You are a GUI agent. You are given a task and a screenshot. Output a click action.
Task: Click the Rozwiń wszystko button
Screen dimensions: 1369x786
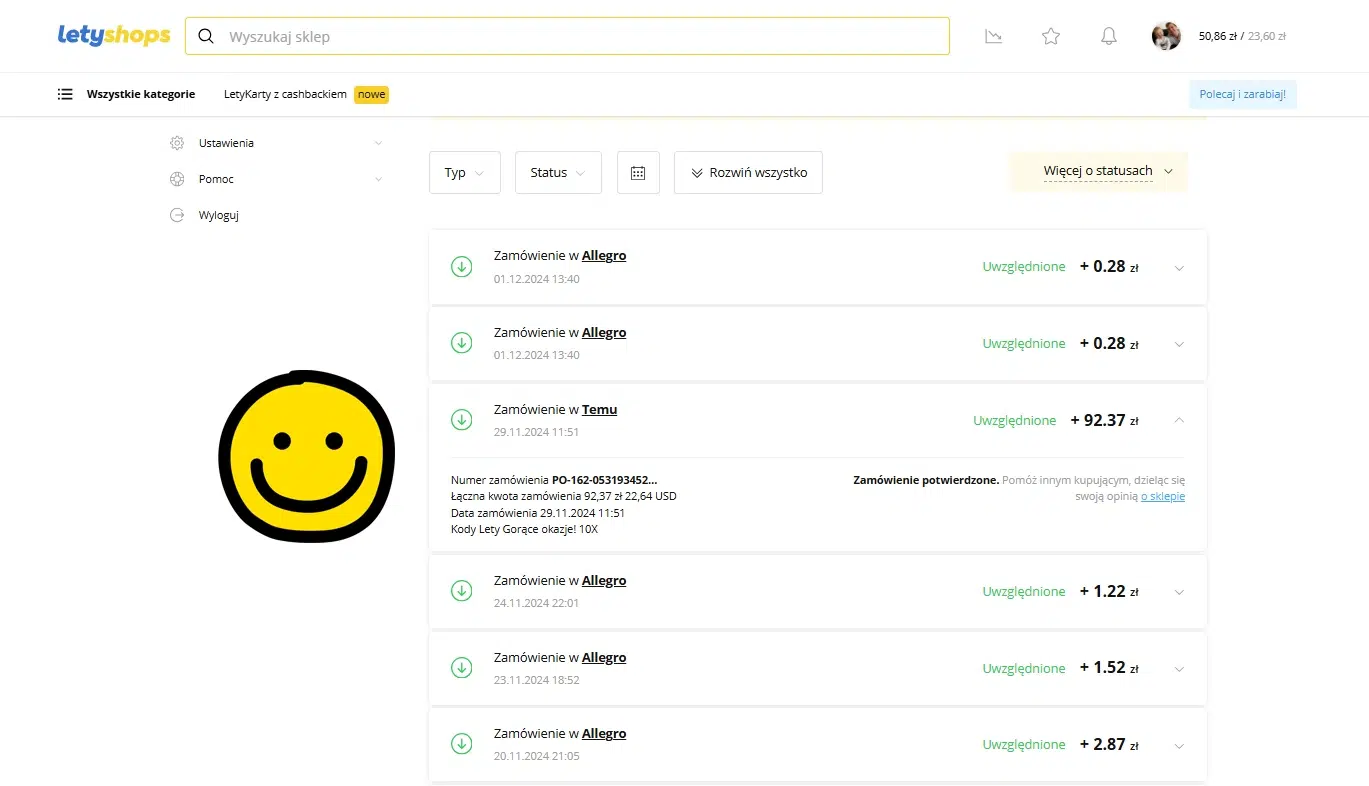pyautogui.click(x=748, y=173)
